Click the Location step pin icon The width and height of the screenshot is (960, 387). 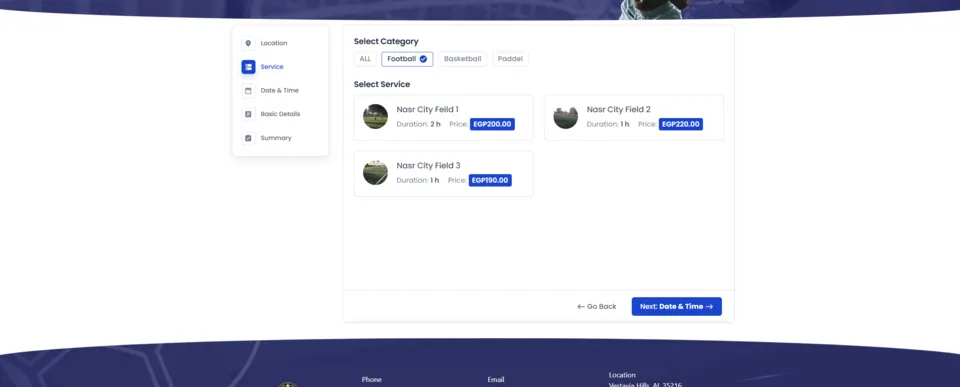(248, 43)
